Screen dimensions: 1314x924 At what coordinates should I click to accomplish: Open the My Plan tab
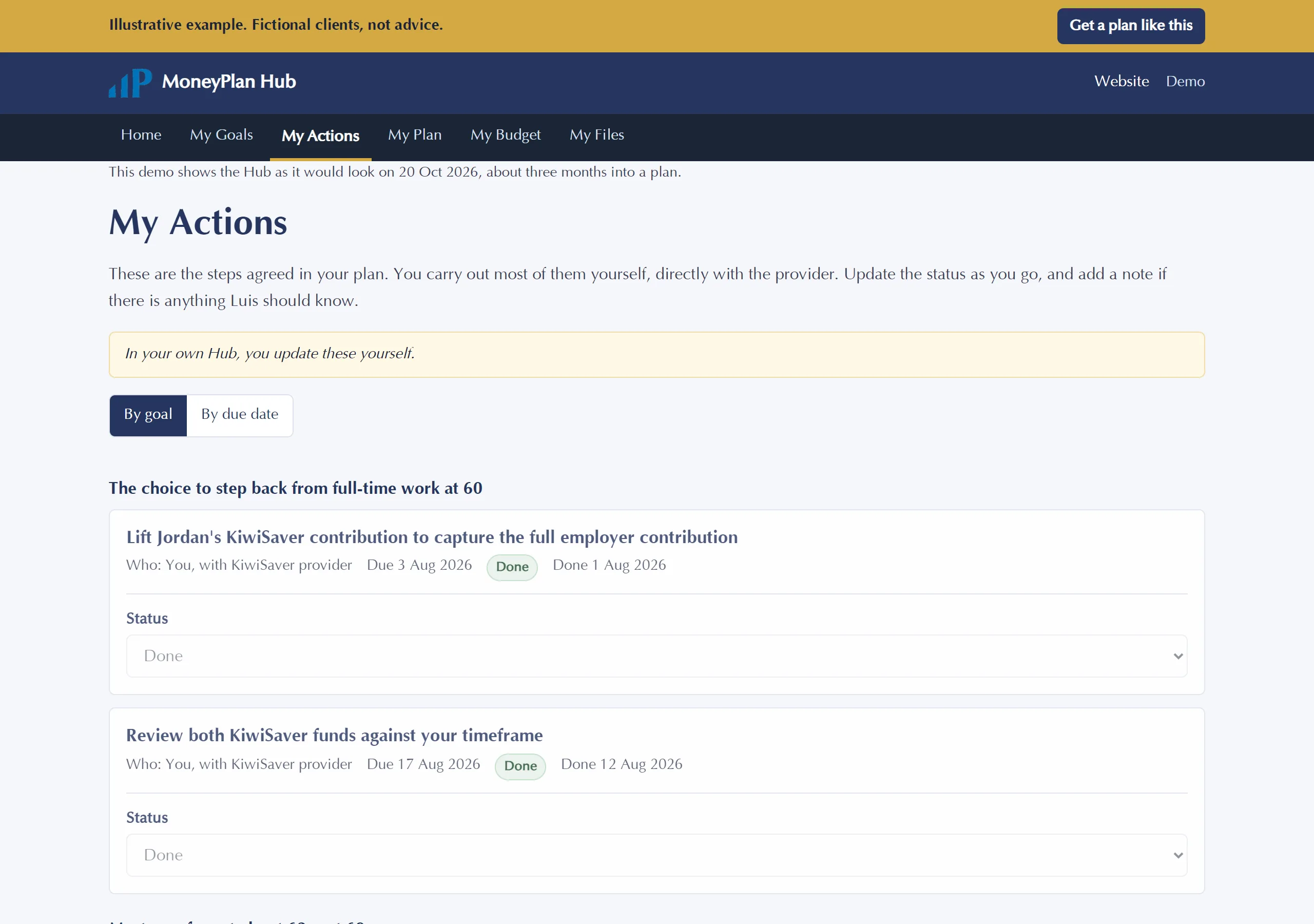pos(415,135)
